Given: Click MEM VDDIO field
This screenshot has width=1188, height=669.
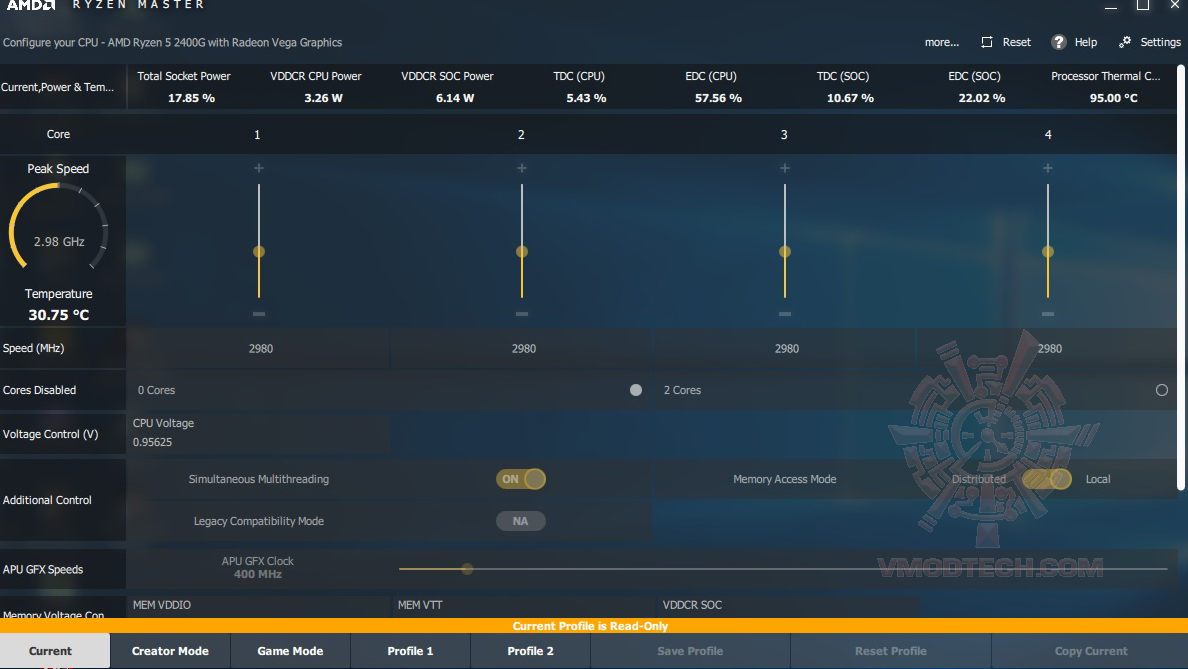Looking at the screenshot, I should tap(258, 606).
